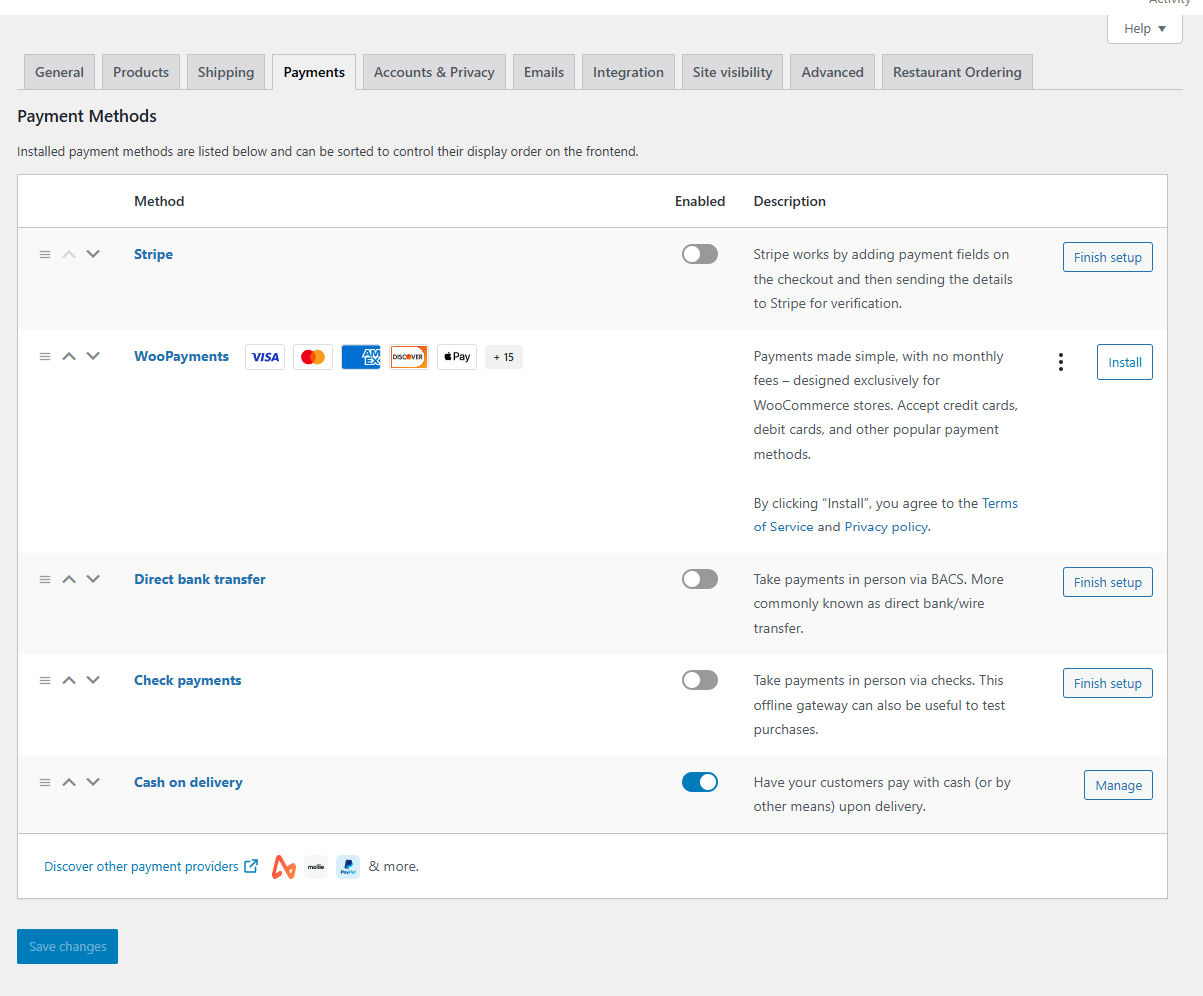Show the +15 more payment methods
This screenshot has width=1203, height=996.
(504, 357)
